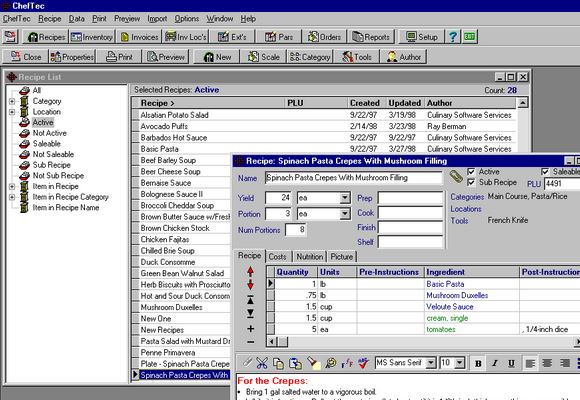Image resolution: width=580 pixels, height=400 pixels.
Task: Open the MS Sans Serif font dropdown
Action: tap(431, 363)
